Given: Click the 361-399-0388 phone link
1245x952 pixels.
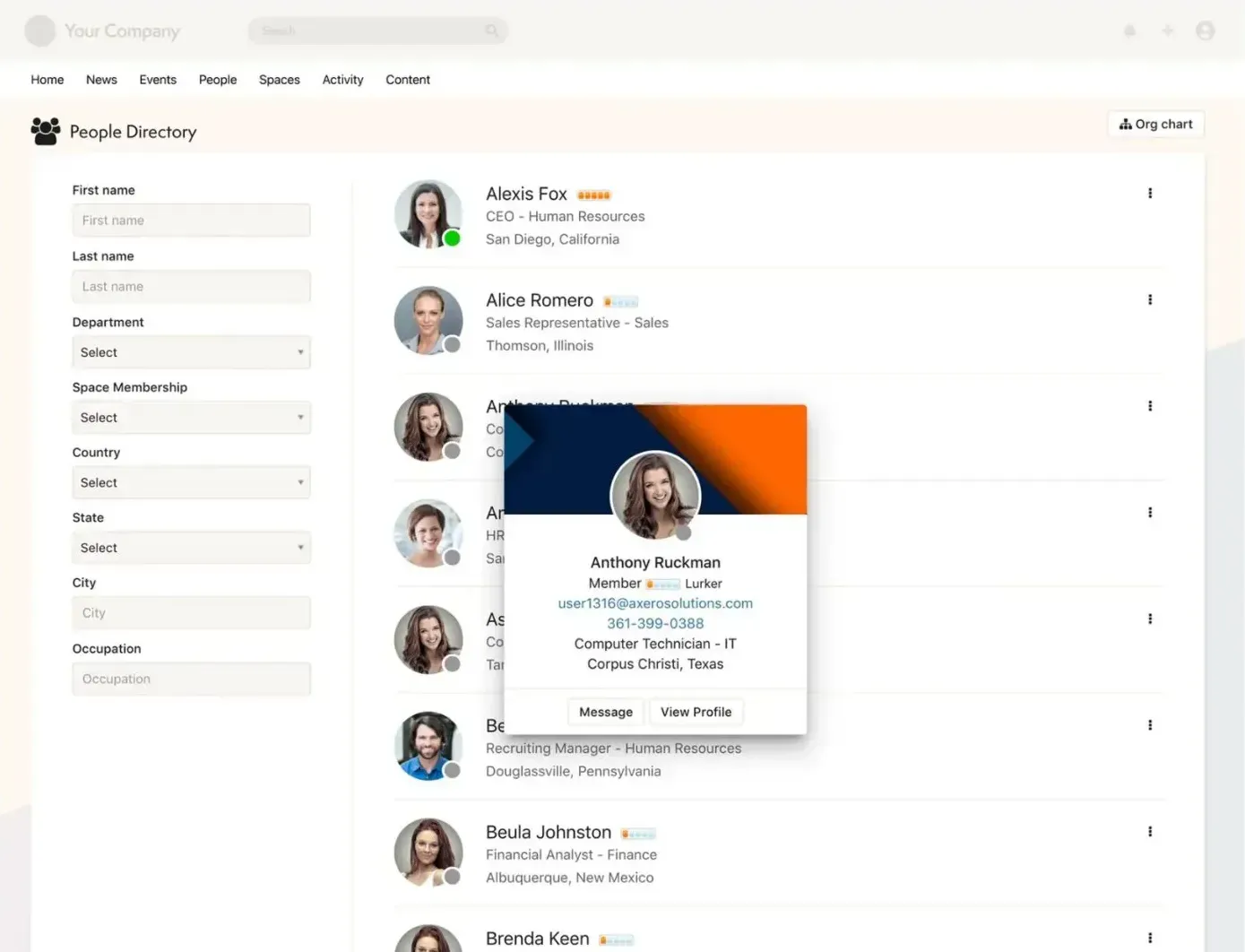Looking at the screenshot, I should click(655, 623).
